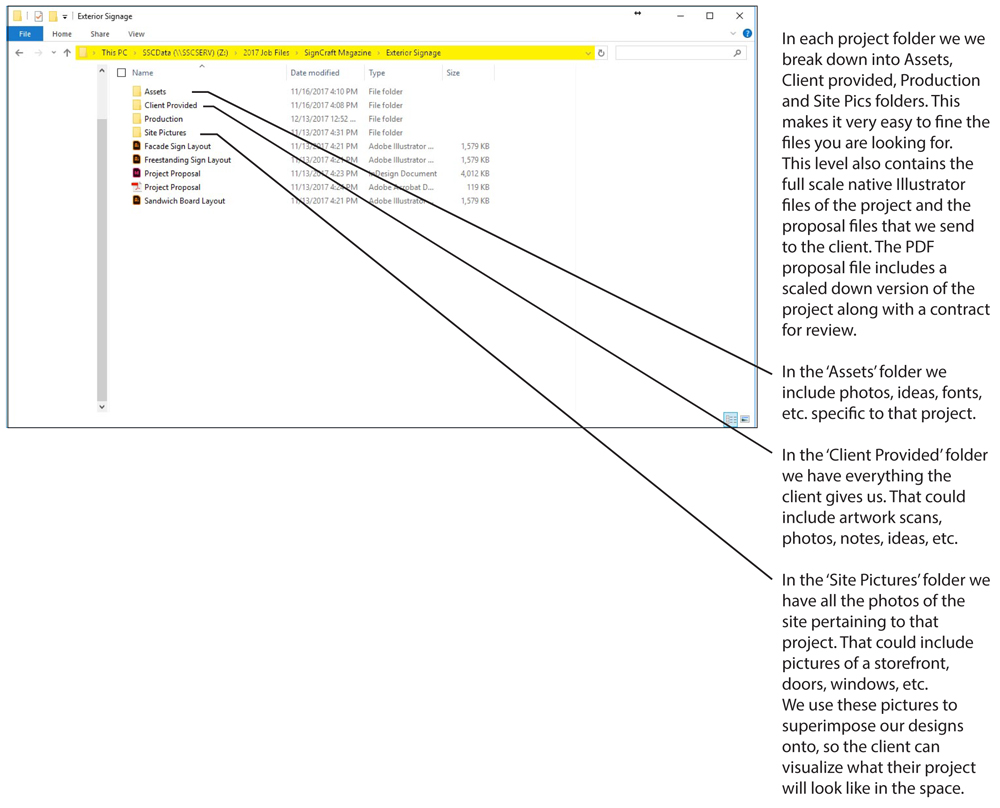This screenshot has height=808, width=1000.
Task: Click the Up one level arrow
Action: point(67,53)
